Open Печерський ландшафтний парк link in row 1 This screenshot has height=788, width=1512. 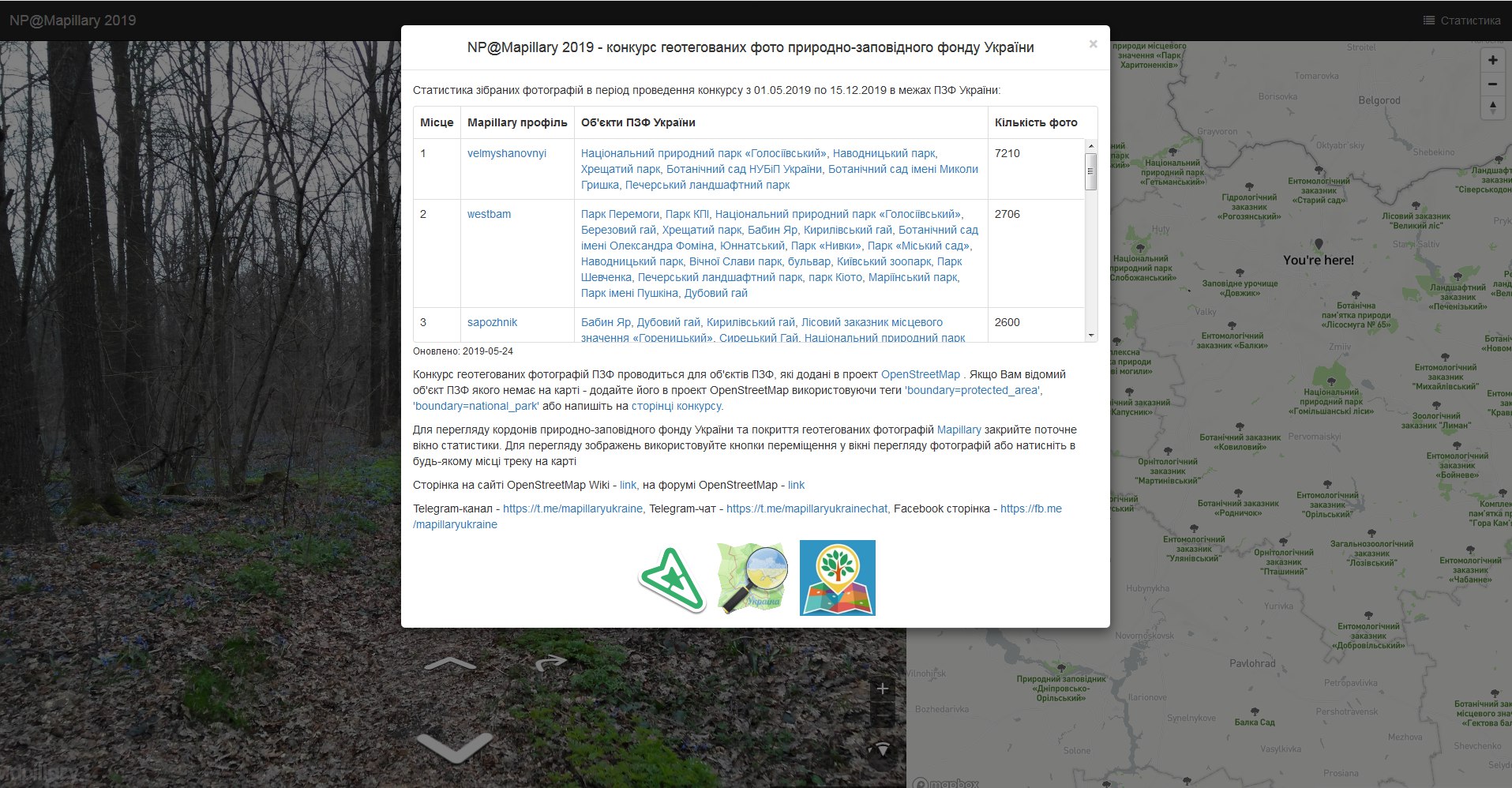tap(707, 185)
